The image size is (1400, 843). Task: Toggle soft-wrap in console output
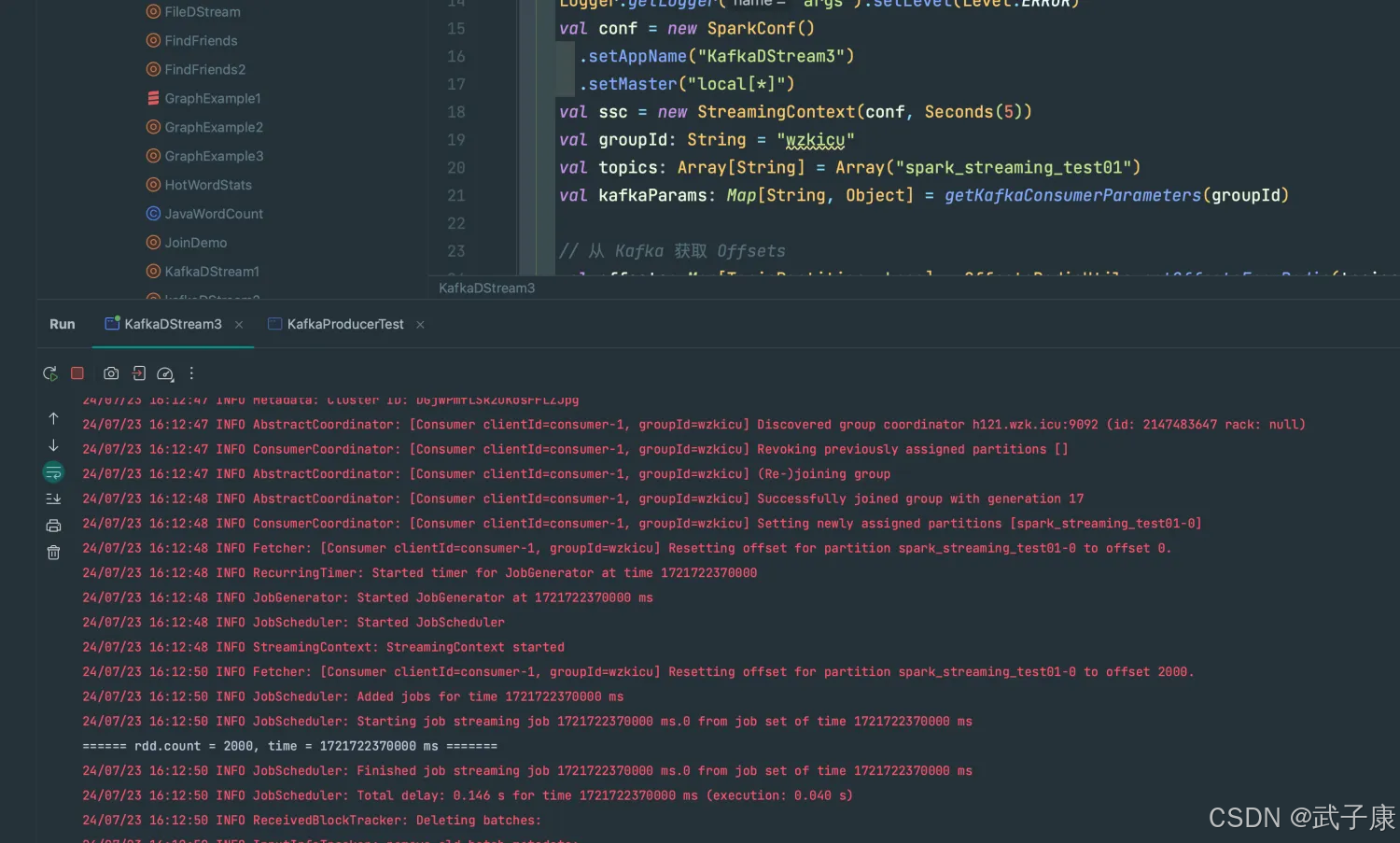[x=53, y=472]
